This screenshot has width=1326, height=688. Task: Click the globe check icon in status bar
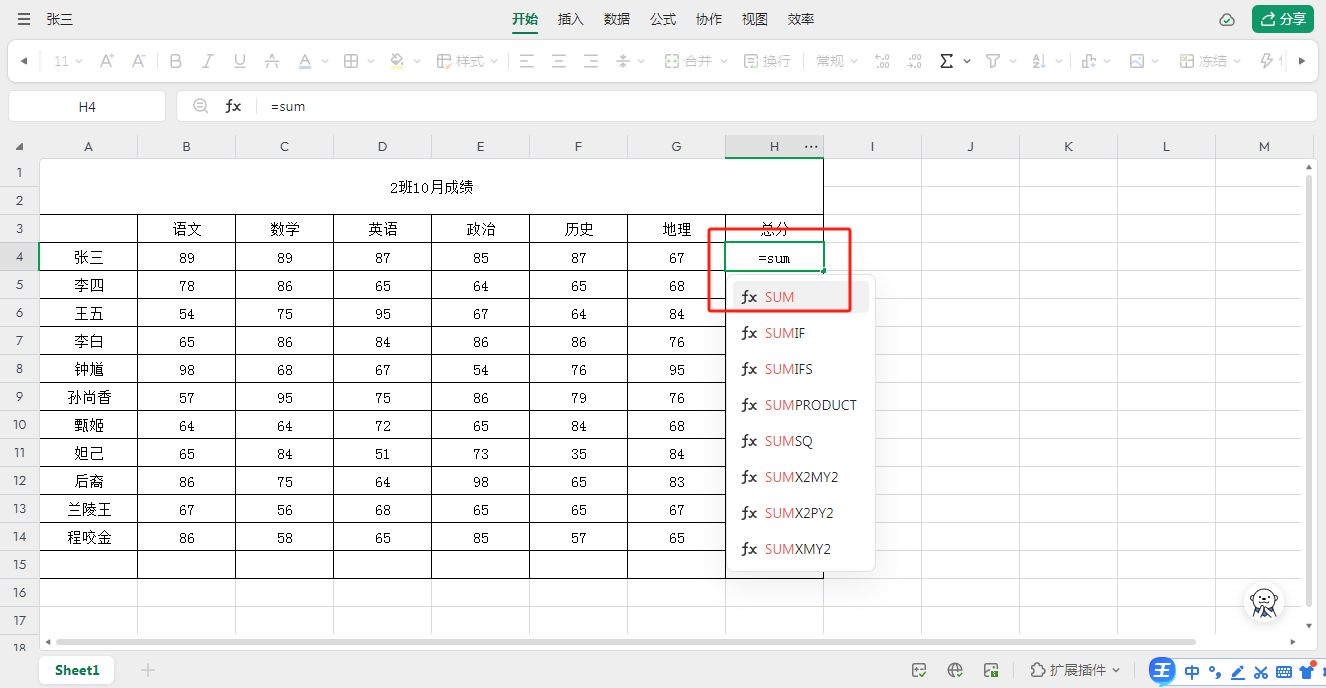(955, 670)
